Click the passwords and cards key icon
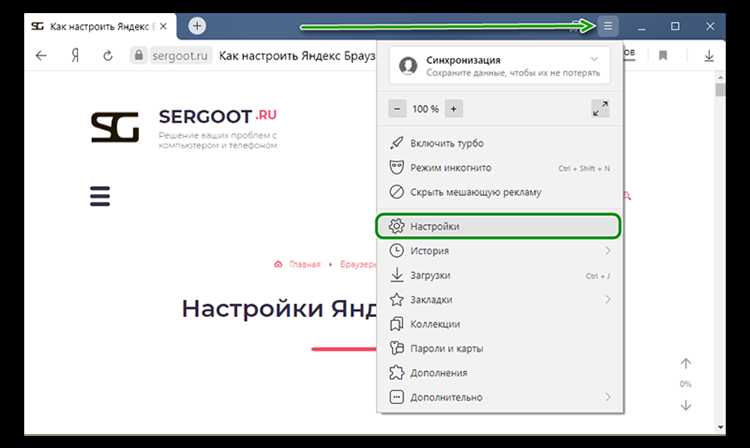Screen dimensions: 750x448 tap(397, 348)
